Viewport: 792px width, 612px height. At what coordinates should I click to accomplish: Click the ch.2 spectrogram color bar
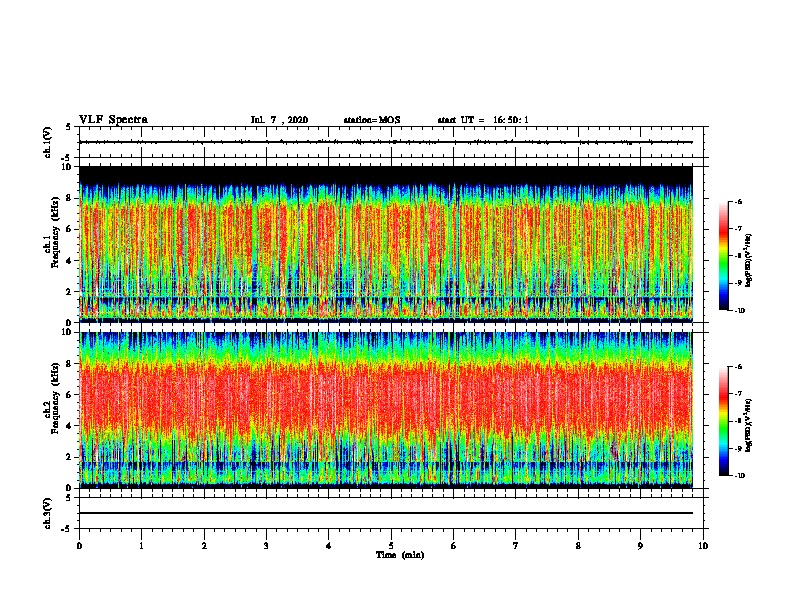click(x=724, y=421)
